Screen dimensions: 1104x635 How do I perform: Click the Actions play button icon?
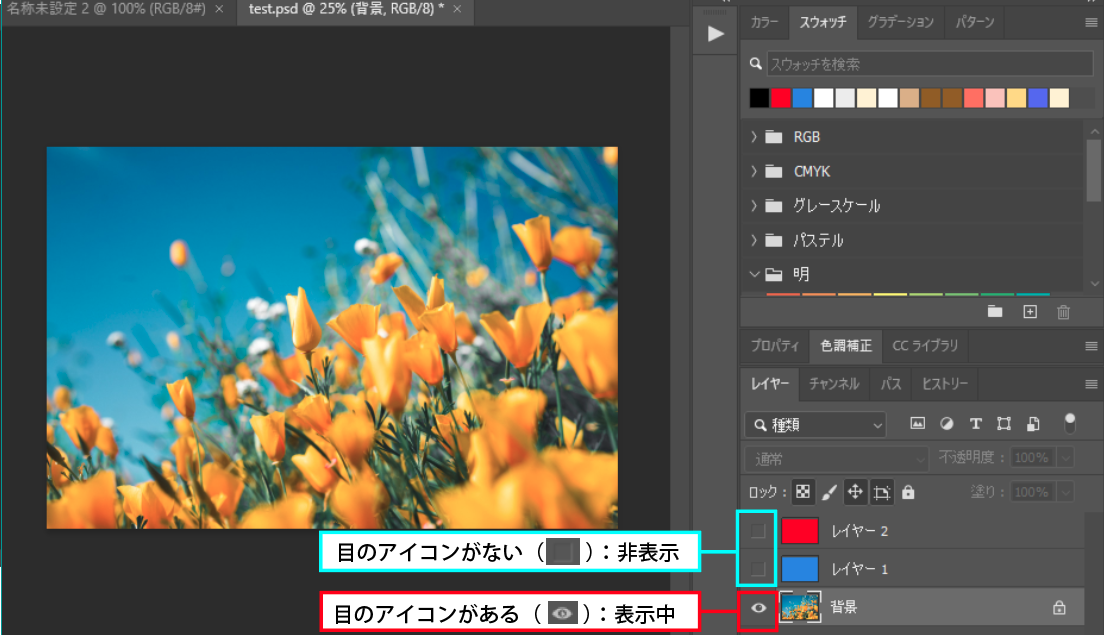715,34
